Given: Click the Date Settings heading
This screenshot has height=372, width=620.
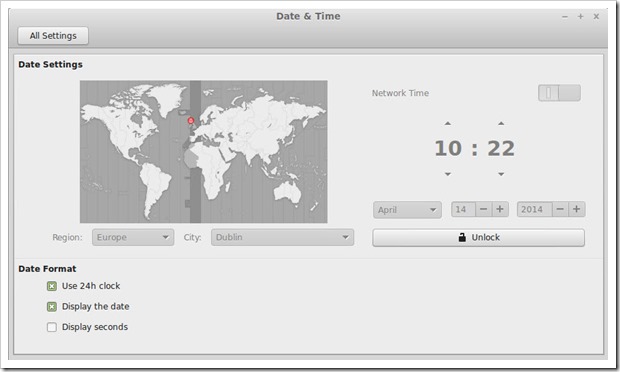Looking at the screenshot, I should click(x=50, y=64).
